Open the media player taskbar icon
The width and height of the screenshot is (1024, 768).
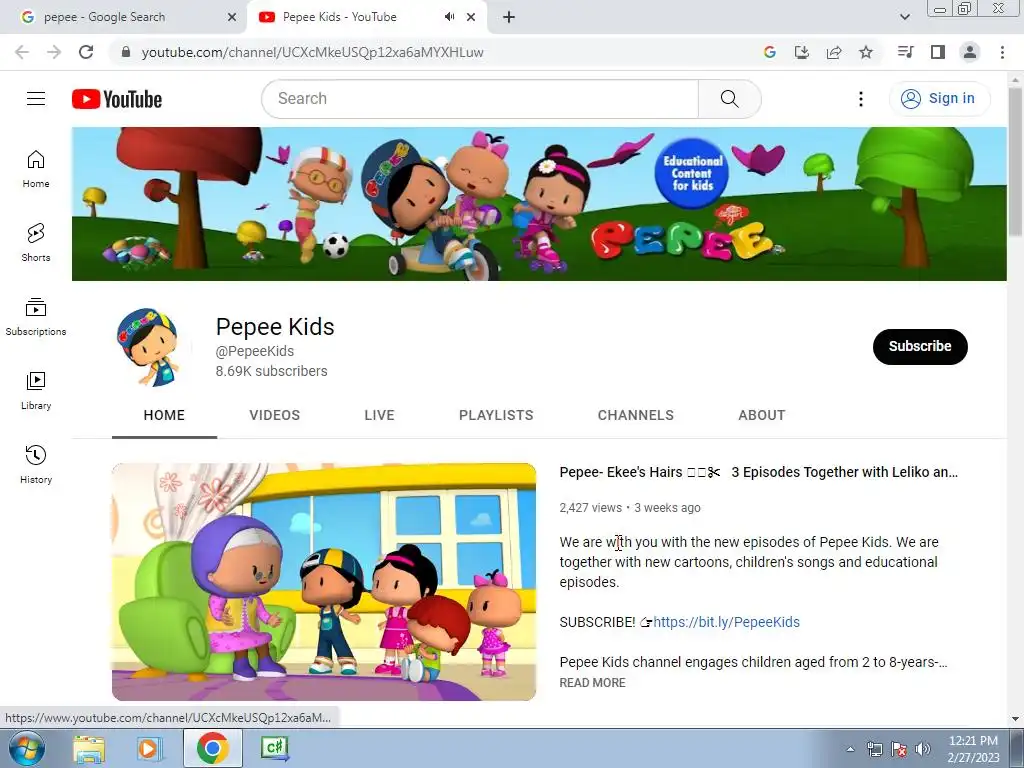click(148, 748)
